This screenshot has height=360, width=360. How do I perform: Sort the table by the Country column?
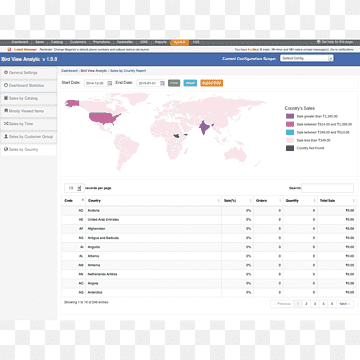[x=153, y=201]
